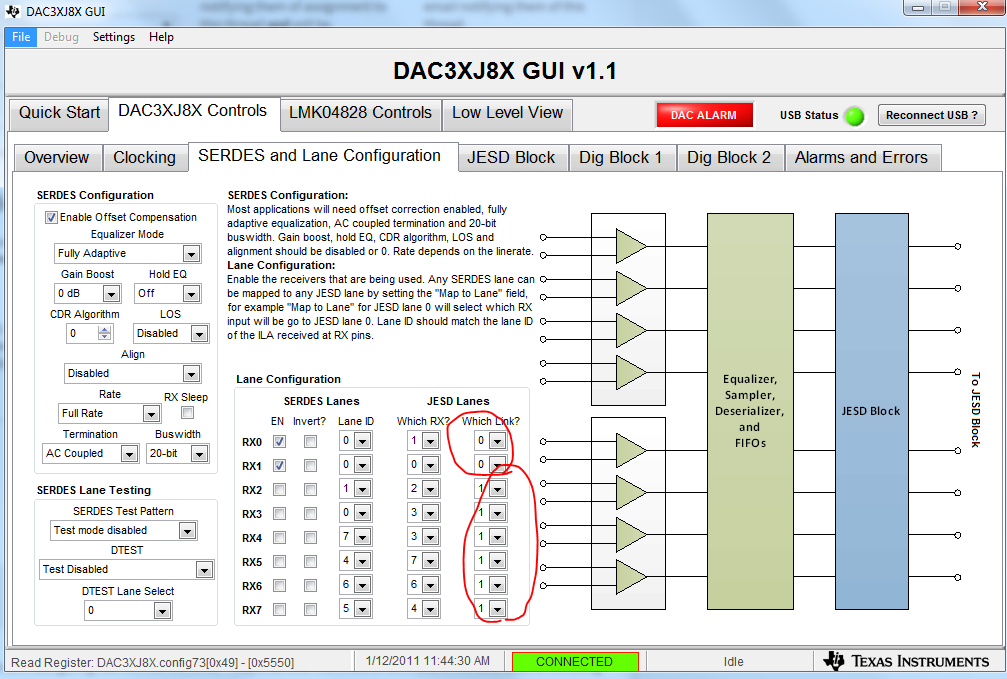
Task: Click the CDR Algorithm stepper arrows
Action: pyautogui.click(x=105, y=333)
